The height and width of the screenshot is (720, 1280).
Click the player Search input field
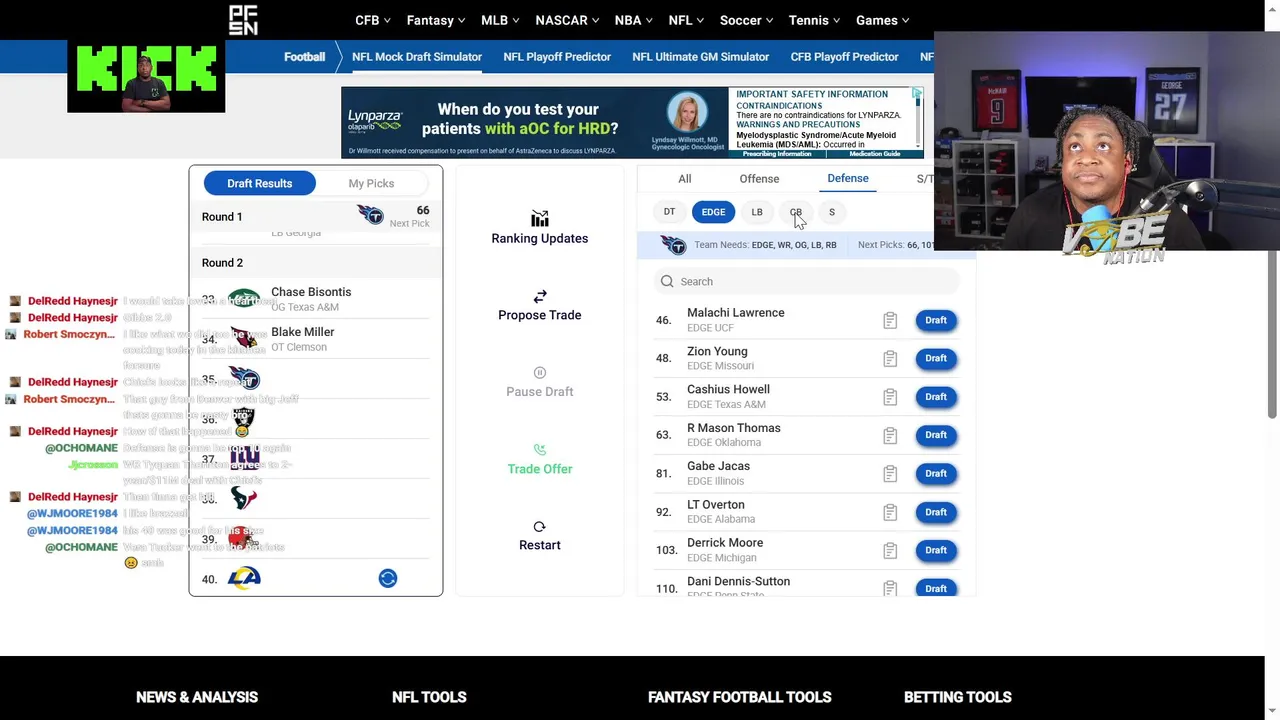point(806,281)
